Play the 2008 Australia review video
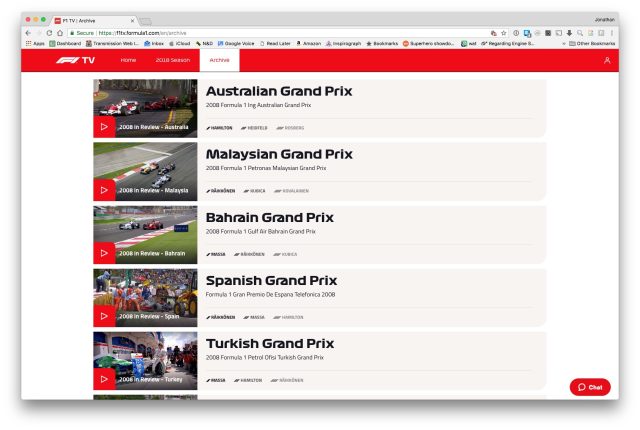 tap(104, 127)
